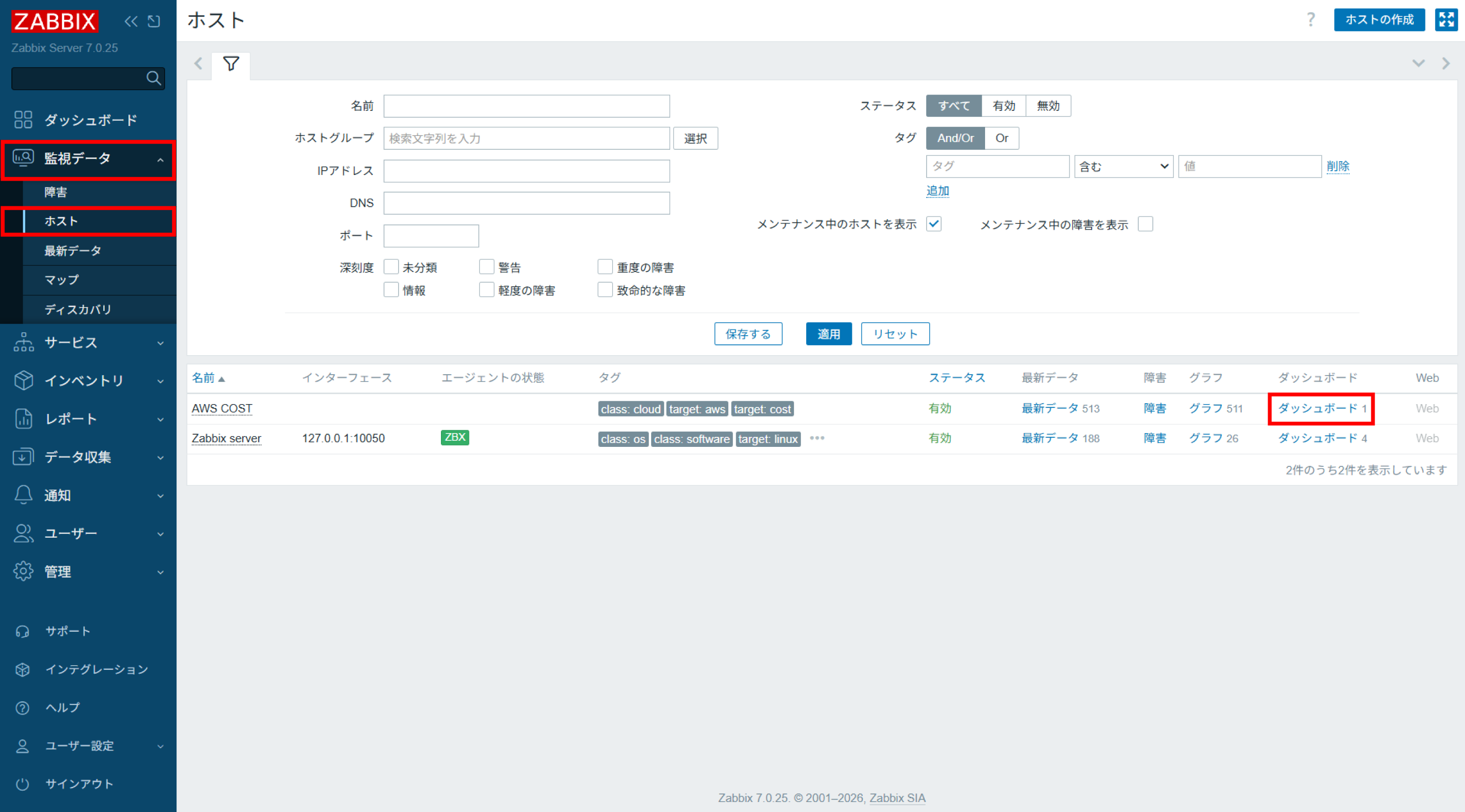This screenshot has height=812, width=1465.
Task: Collapse the sidebar with double-chevron icon
Action: pyautogui.click(x=131, y=21)
